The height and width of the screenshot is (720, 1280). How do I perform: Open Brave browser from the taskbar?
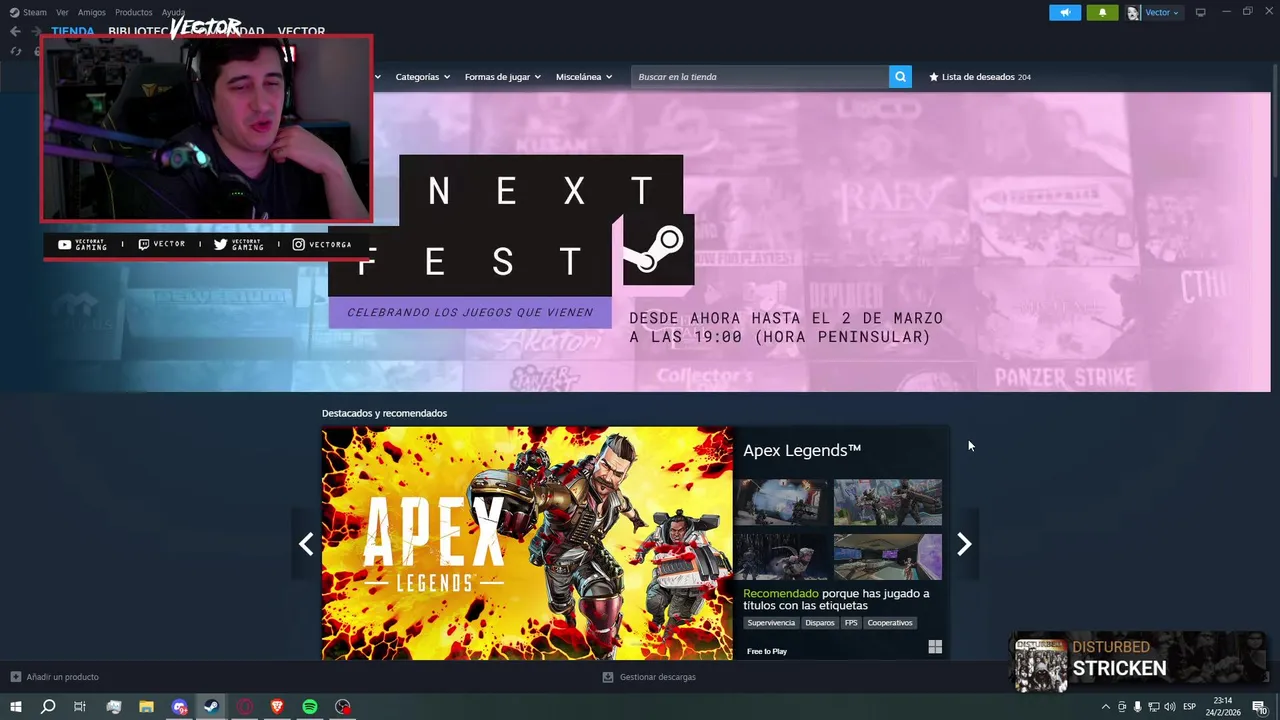(277, 706)
